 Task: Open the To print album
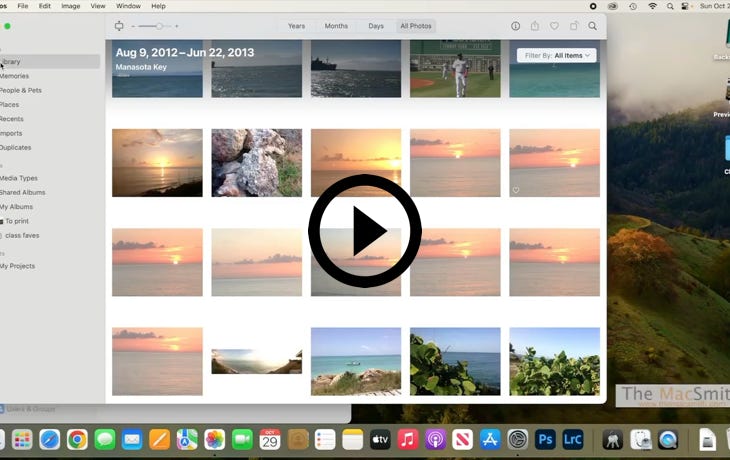pos(17,221)
